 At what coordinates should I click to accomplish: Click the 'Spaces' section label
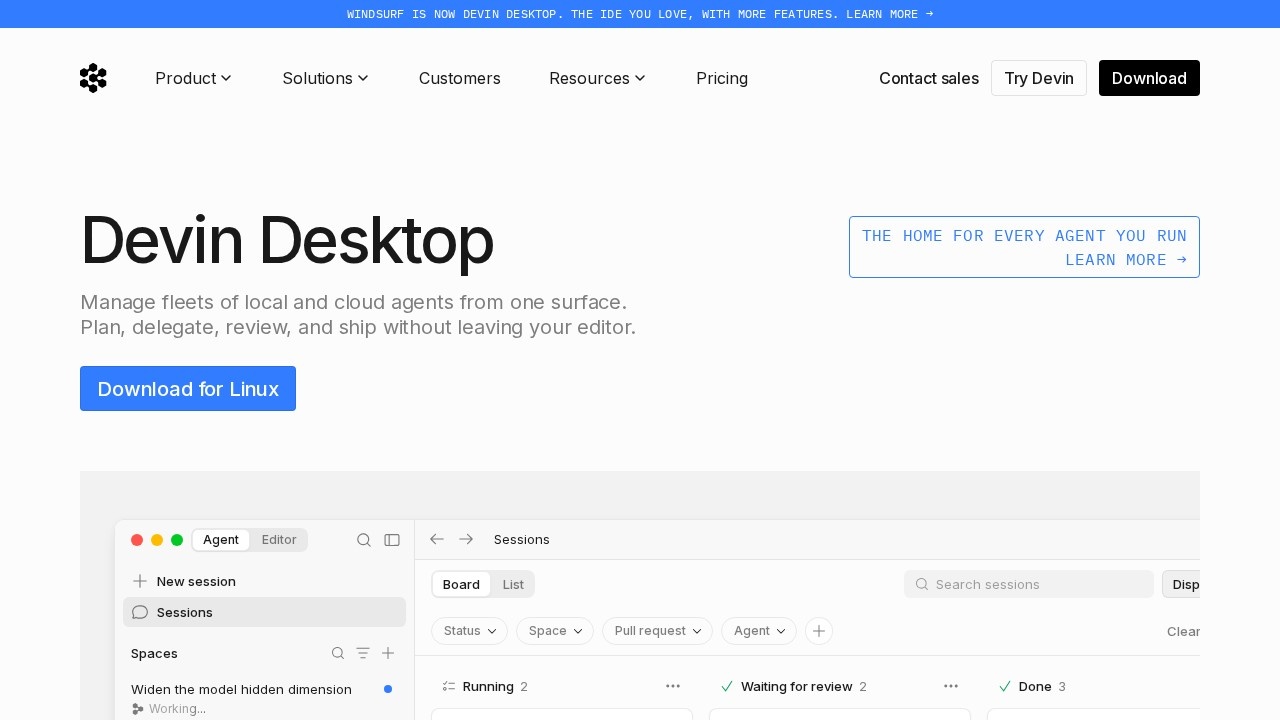154,653
